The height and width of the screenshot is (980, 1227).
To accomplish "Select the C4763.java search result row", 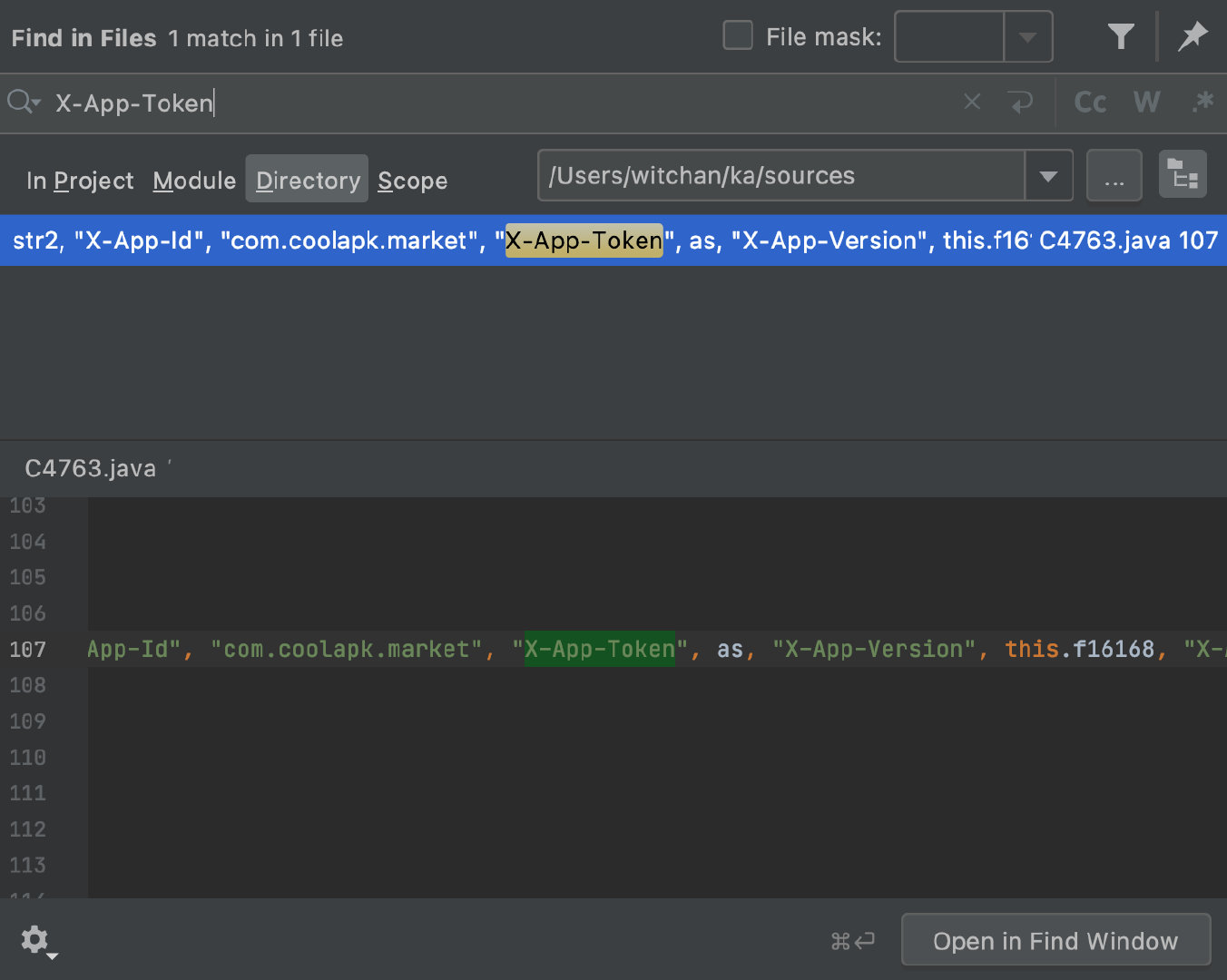I will (x=613, y=240).
